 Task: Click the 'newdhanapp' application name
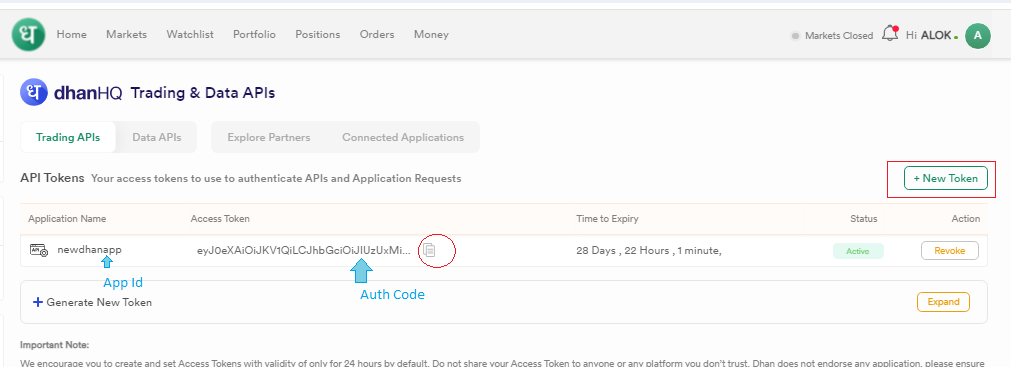coord(90,250)
